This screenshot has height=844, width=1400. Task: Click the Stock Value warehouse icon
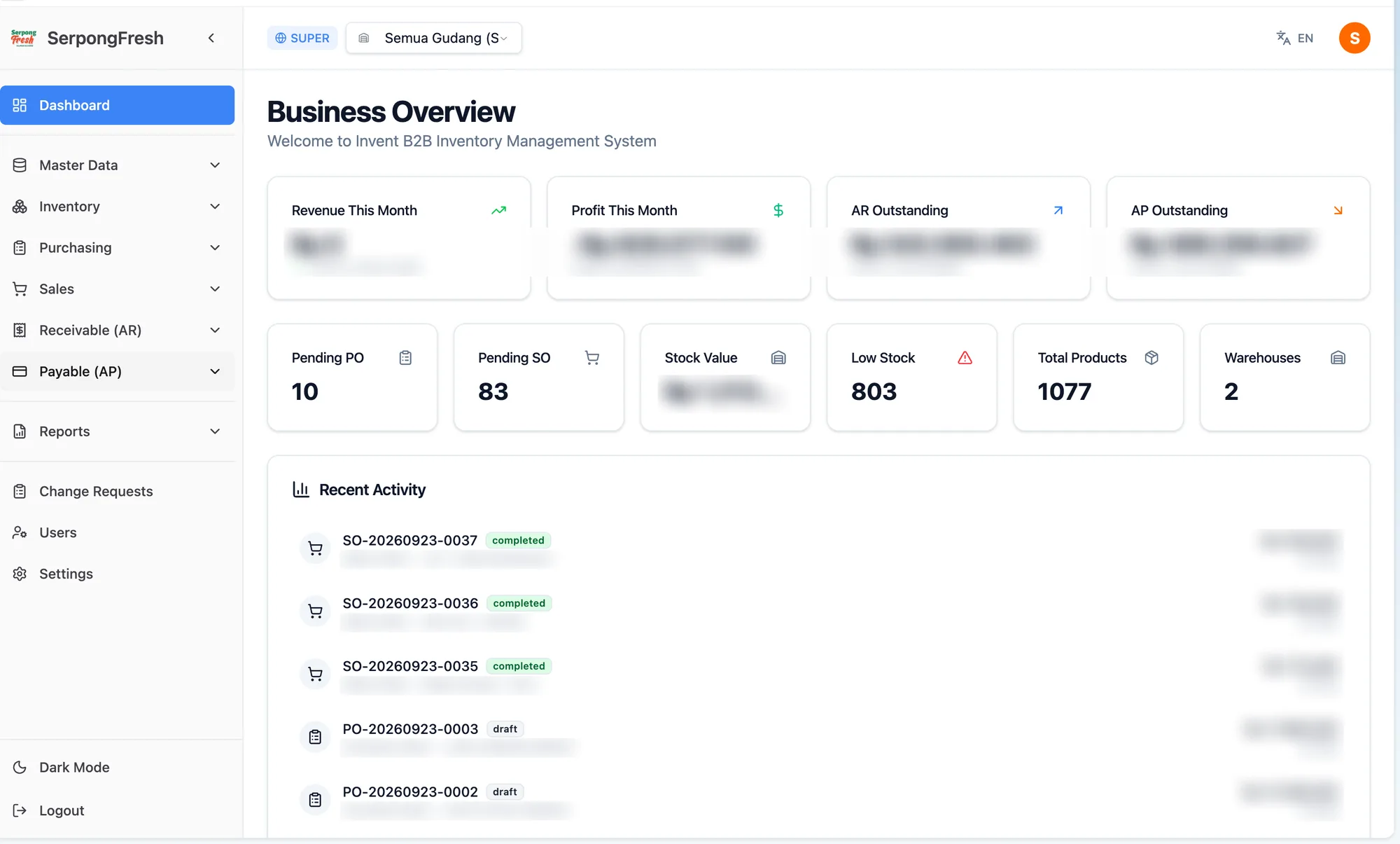[778, 358]
